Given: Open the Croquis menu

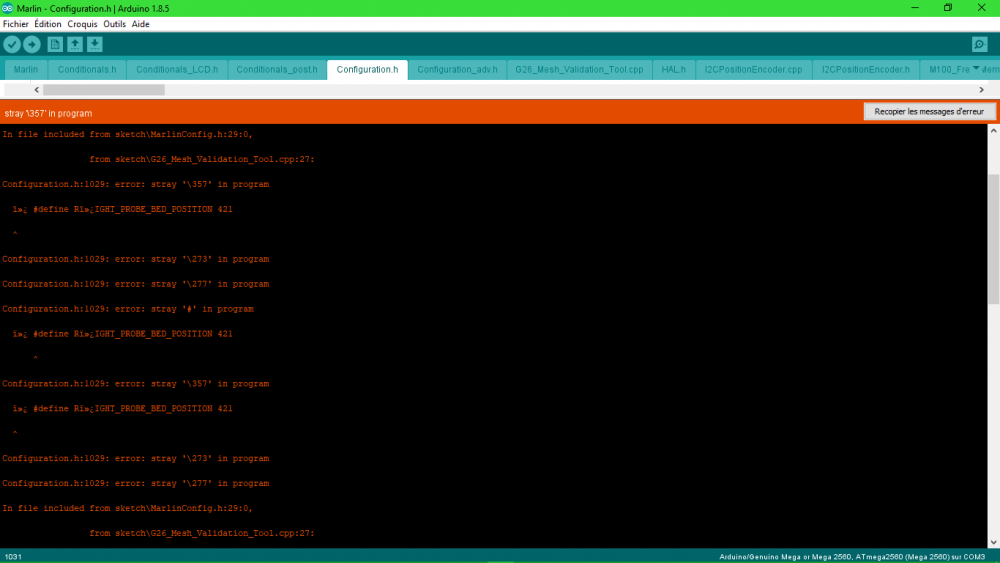Looking at the screenshot, I should [x=82, y=24].
